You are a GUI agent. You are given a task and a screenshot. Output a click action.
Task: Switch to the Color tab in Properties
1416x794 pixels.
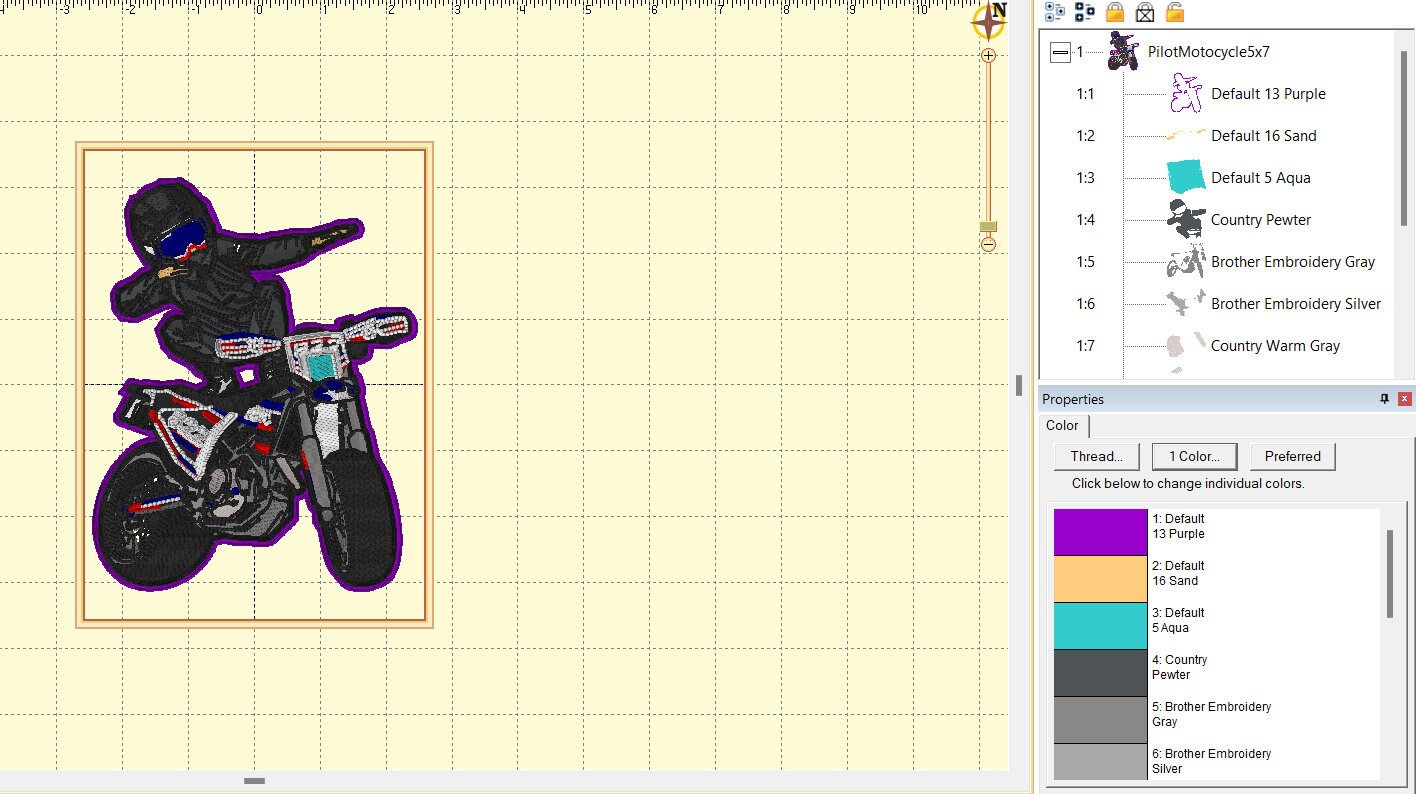point(1062,425)
